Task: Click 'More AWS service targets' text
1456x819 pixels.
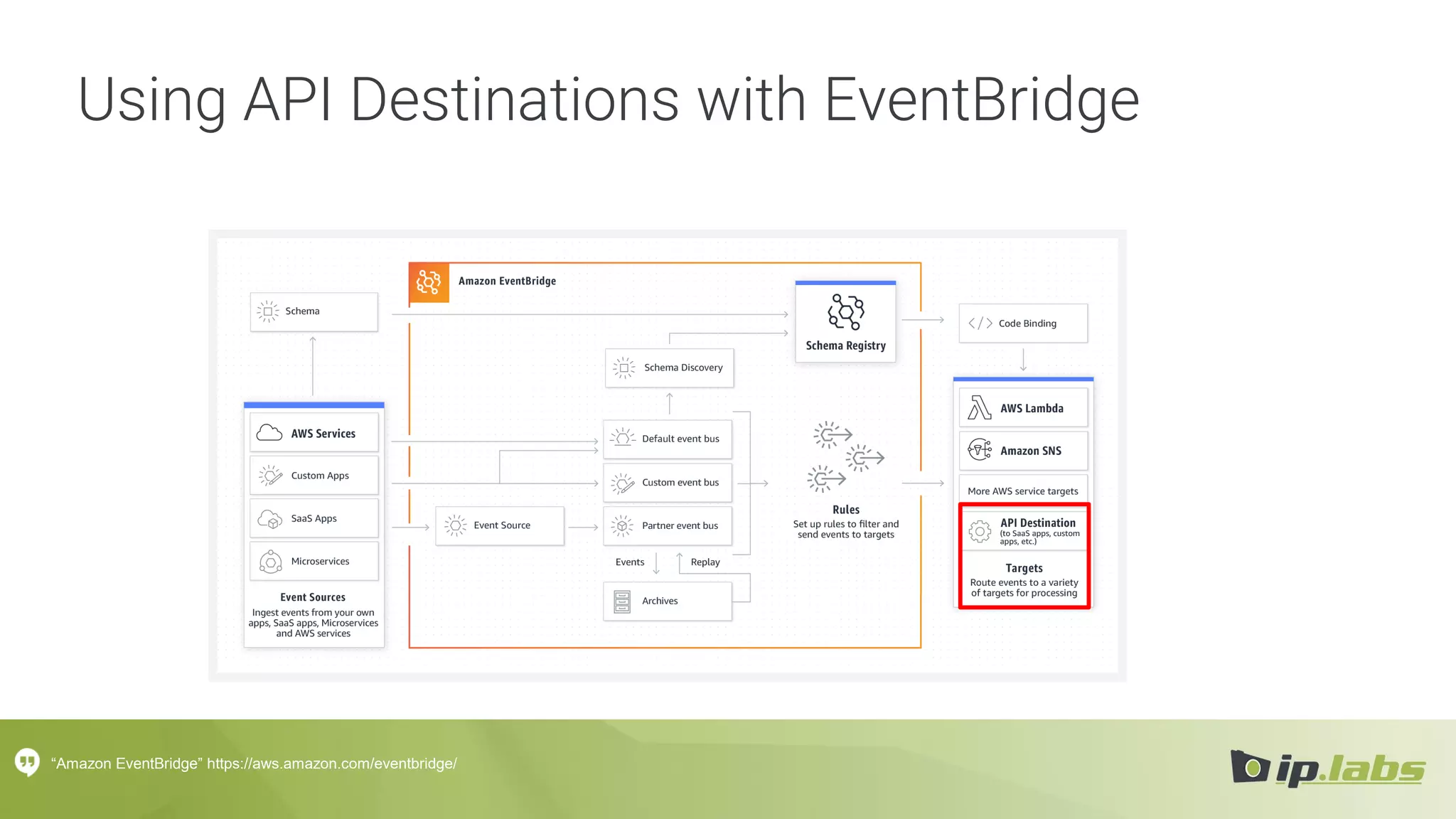Action: coord(1022,491)
